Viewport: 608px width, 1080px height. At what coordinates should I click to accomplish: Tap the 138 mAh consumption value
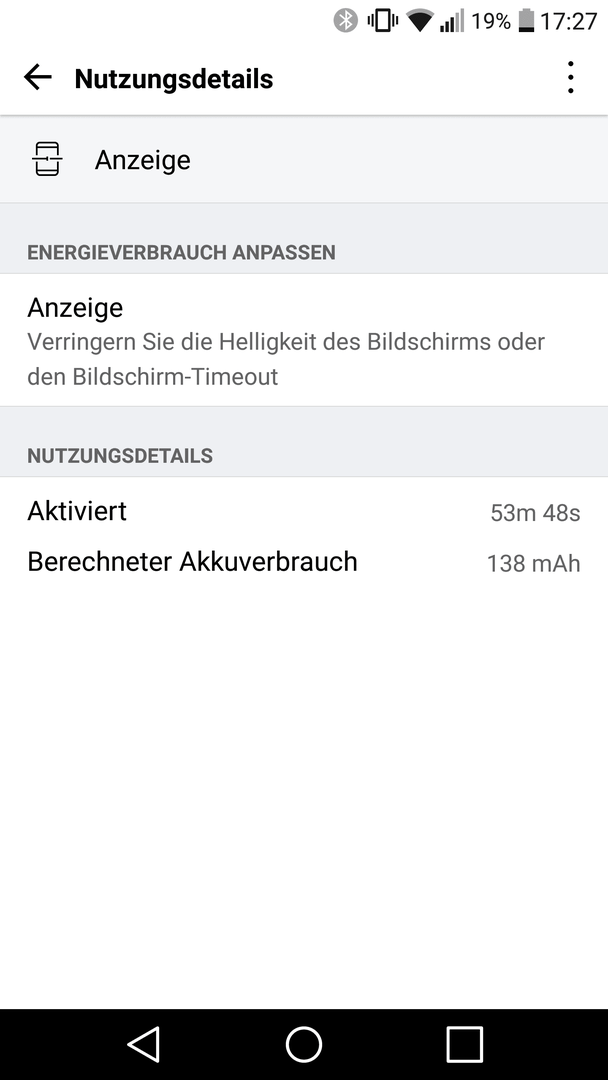tap(534, 563)
